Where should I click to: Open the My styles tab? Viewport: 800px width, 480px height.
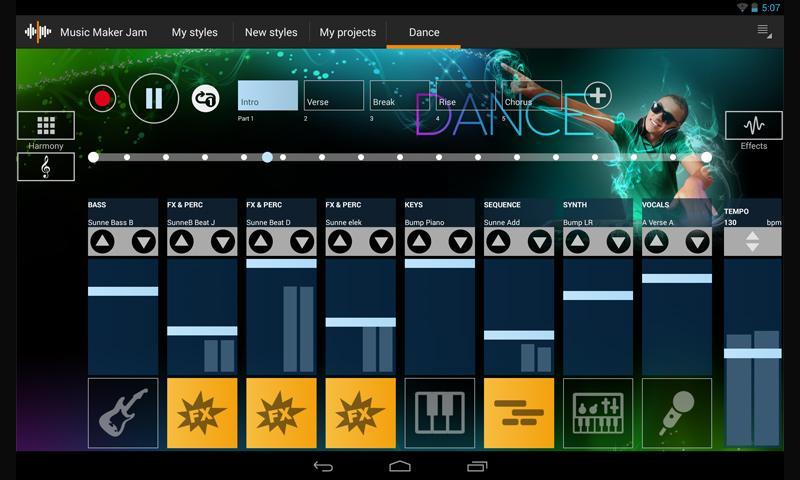(x=194, y=32)
